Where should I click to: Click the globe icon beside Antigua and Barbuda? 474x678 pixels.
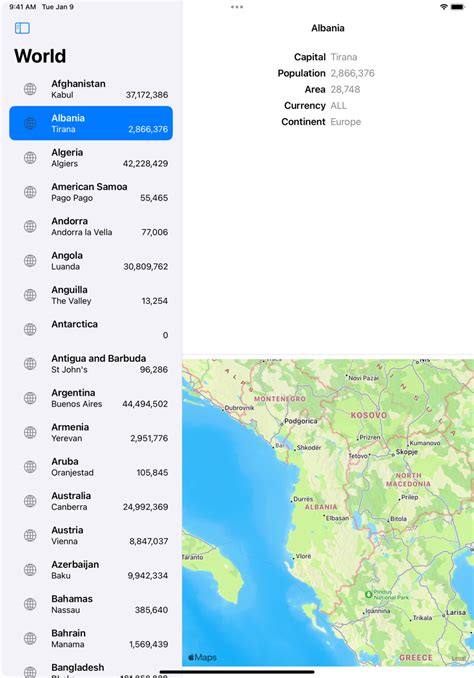click(x=30, y=363)
